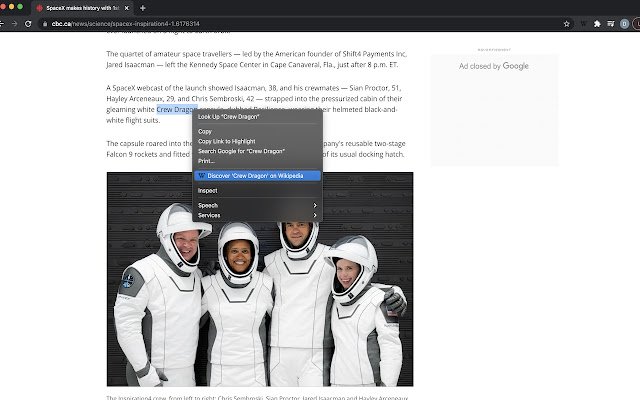This screenshot has width=640, height=400.
Task: Go forward in browser history
Action: coord(14,24)
